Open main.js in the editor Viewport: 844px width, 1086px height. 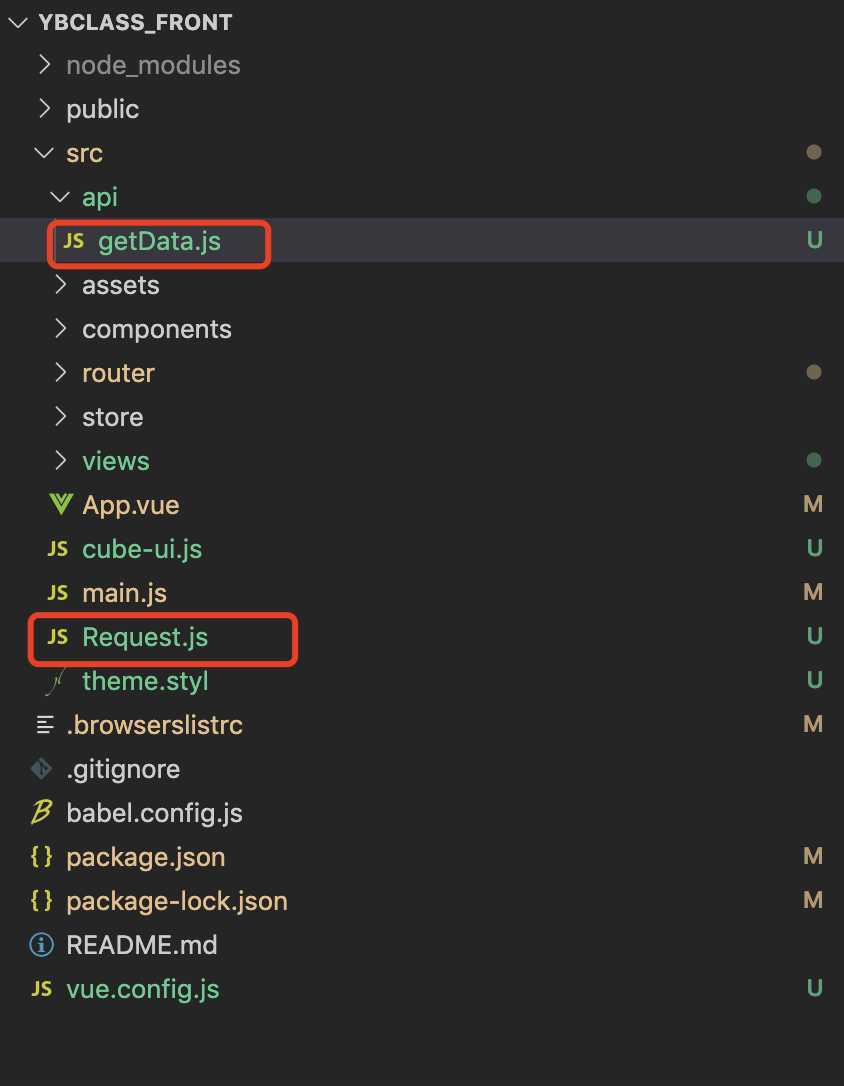pos(124,593)
